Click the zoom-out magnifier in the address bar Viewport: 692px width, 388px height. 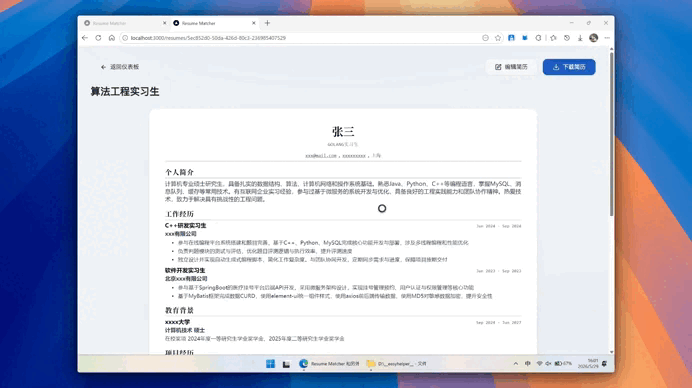coord(485,38)
